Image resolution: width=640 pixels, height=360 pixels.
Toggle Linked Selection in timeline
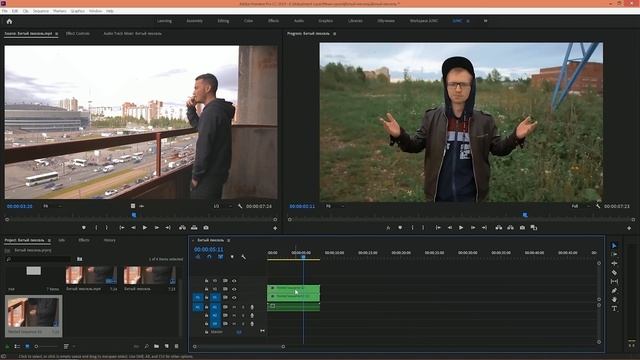[220, 257]
